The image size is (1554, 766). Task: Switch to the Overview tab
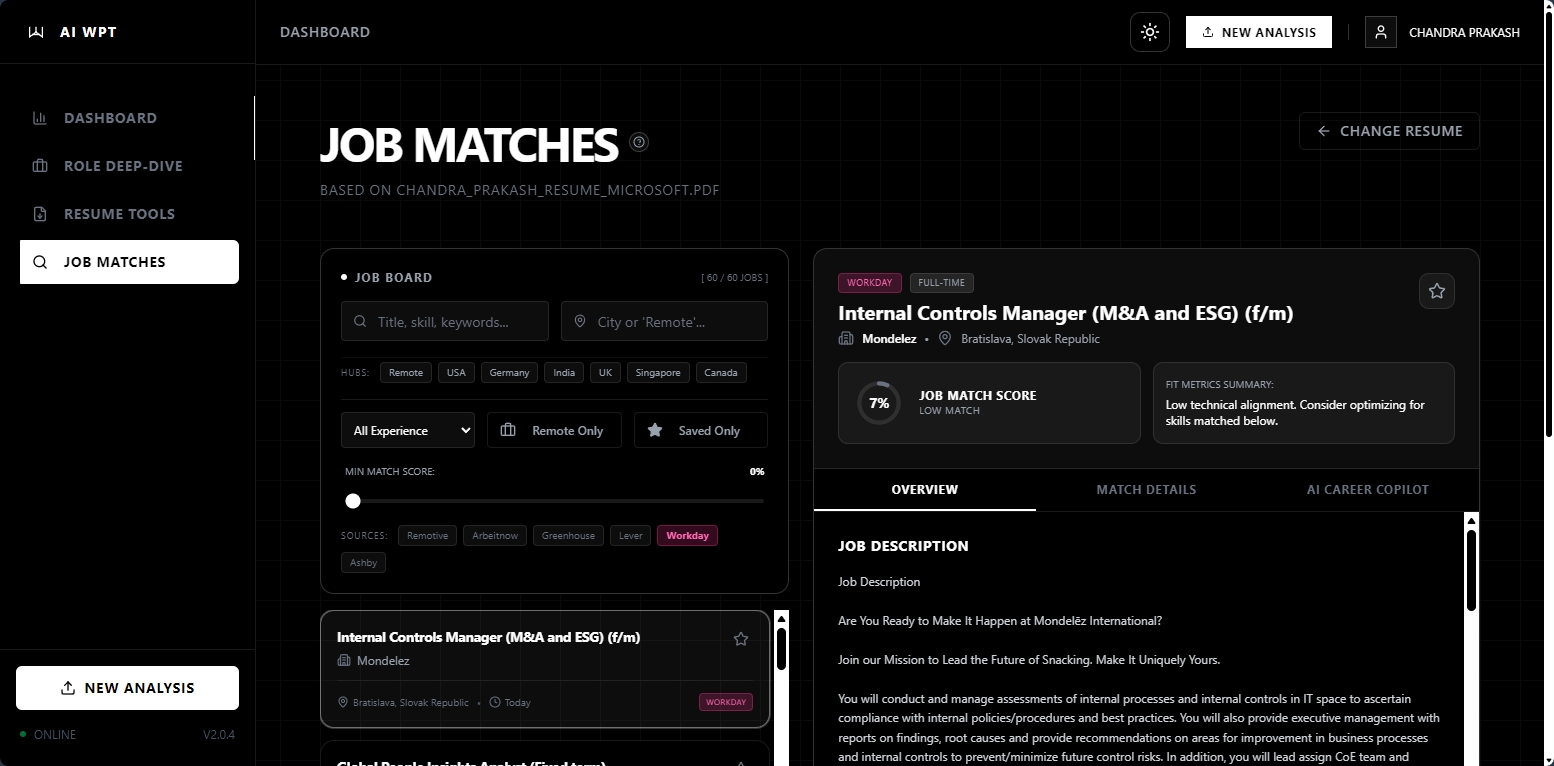pos(925,490)
